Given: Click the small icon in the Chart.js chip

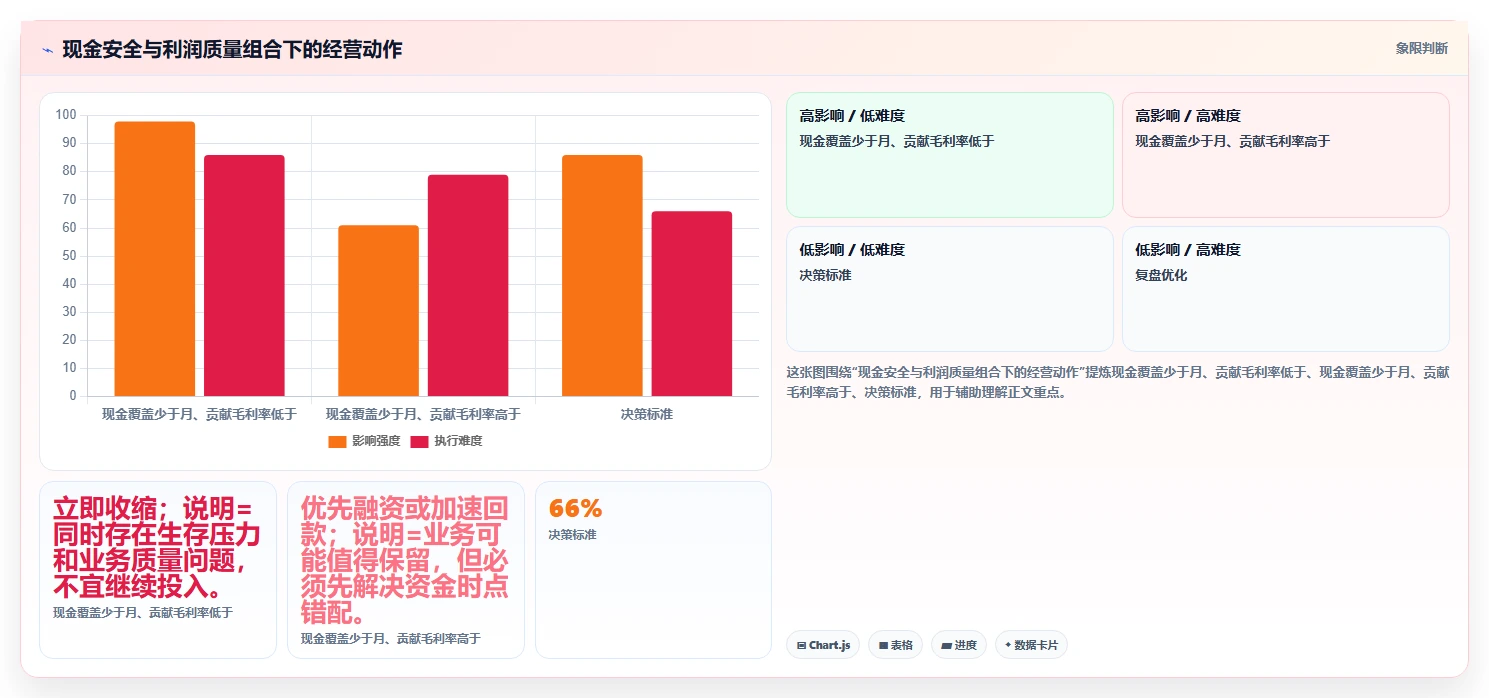Looking at the screenshot, I should tap(802, 646).
